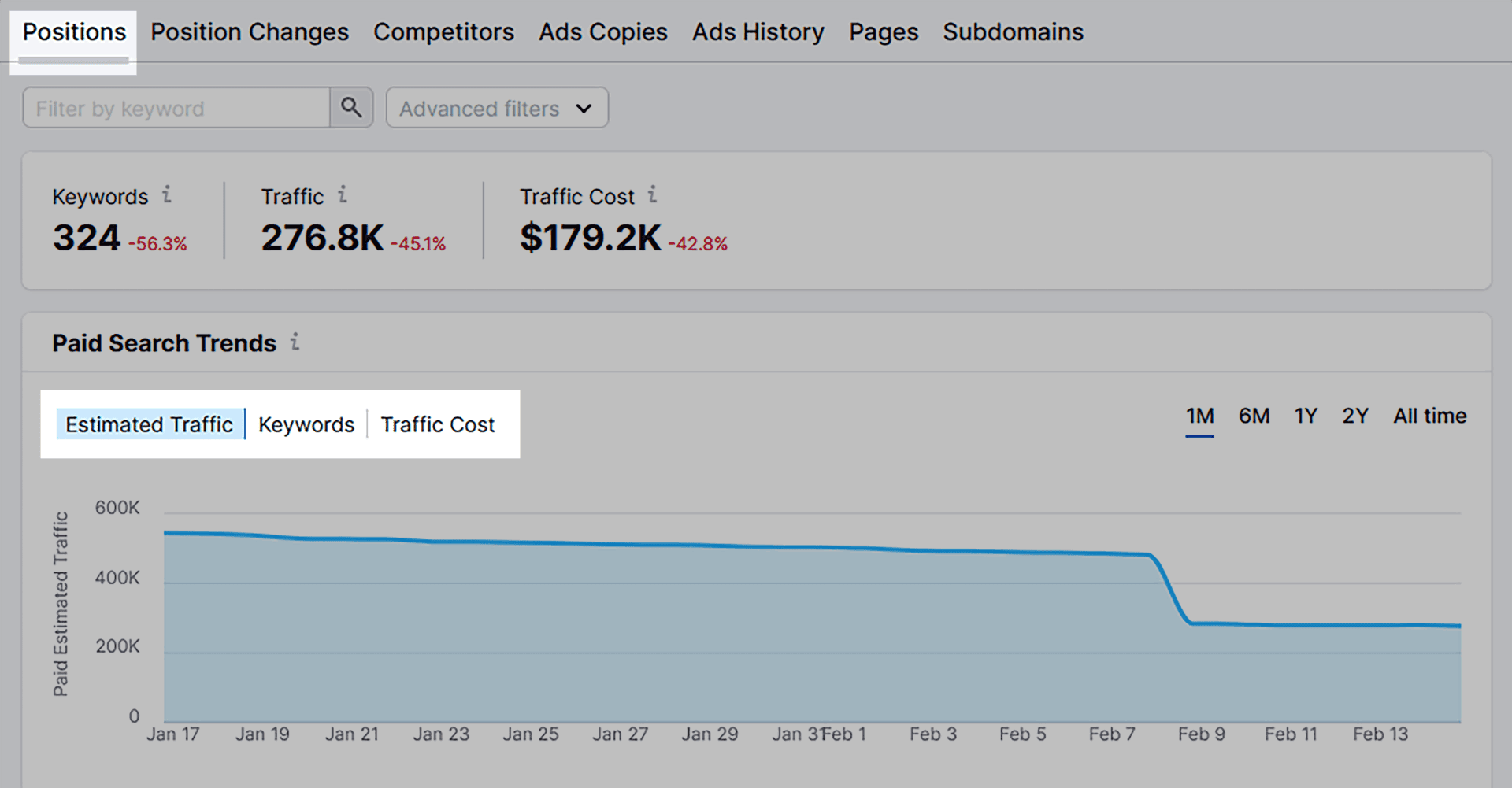Open the Position Changes tab
Image resolution: width=1512 pixels, height=788 pixels.
coord(250,32)
